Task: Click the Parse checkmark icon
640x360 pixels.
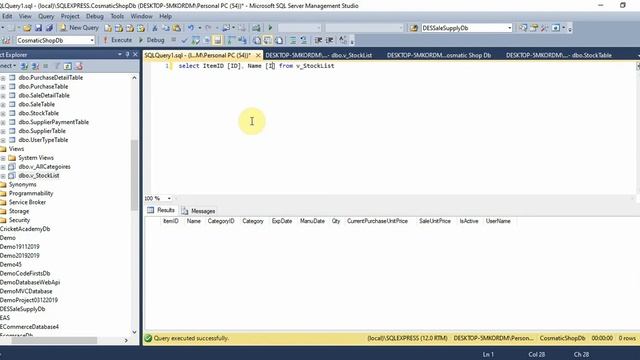Action: [x=184, y=40]
